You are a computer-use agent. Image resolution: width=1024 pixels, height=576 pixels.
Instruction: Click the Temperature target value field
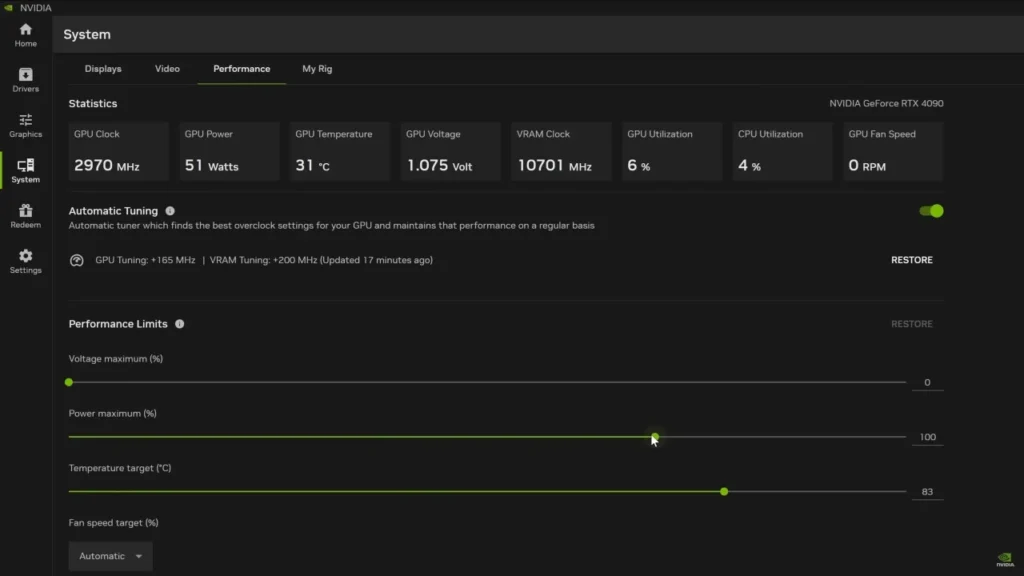tap(927, 492)
